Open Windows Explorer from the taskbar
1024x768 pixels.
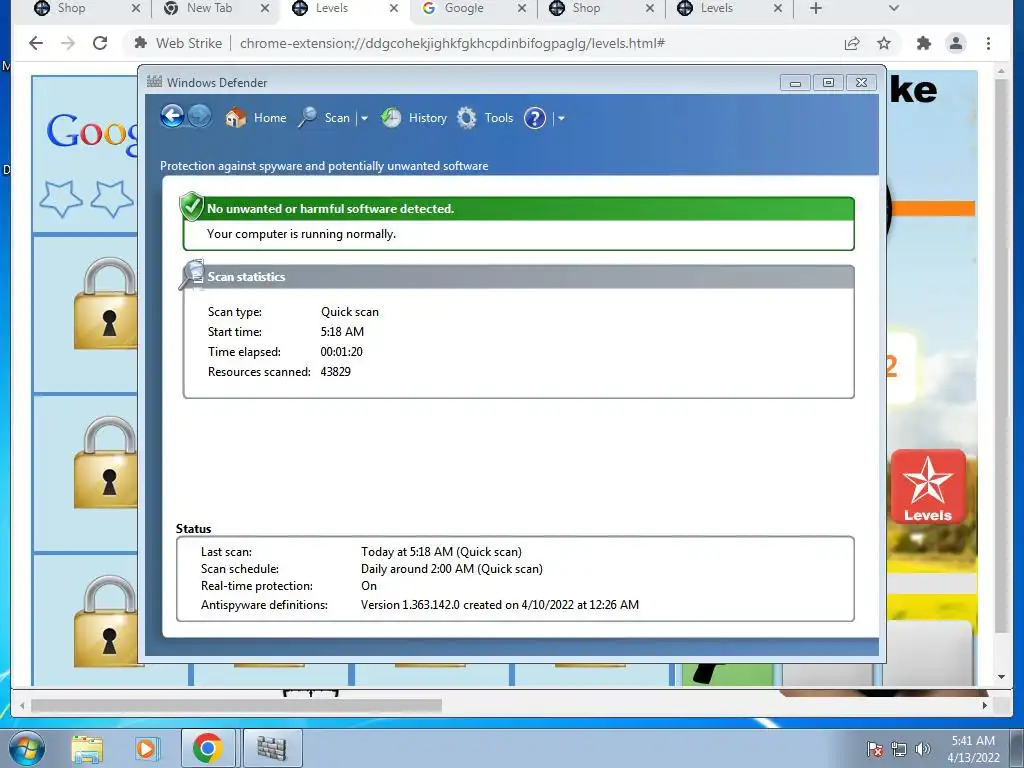pyautogui.click(x=87, y=748)
